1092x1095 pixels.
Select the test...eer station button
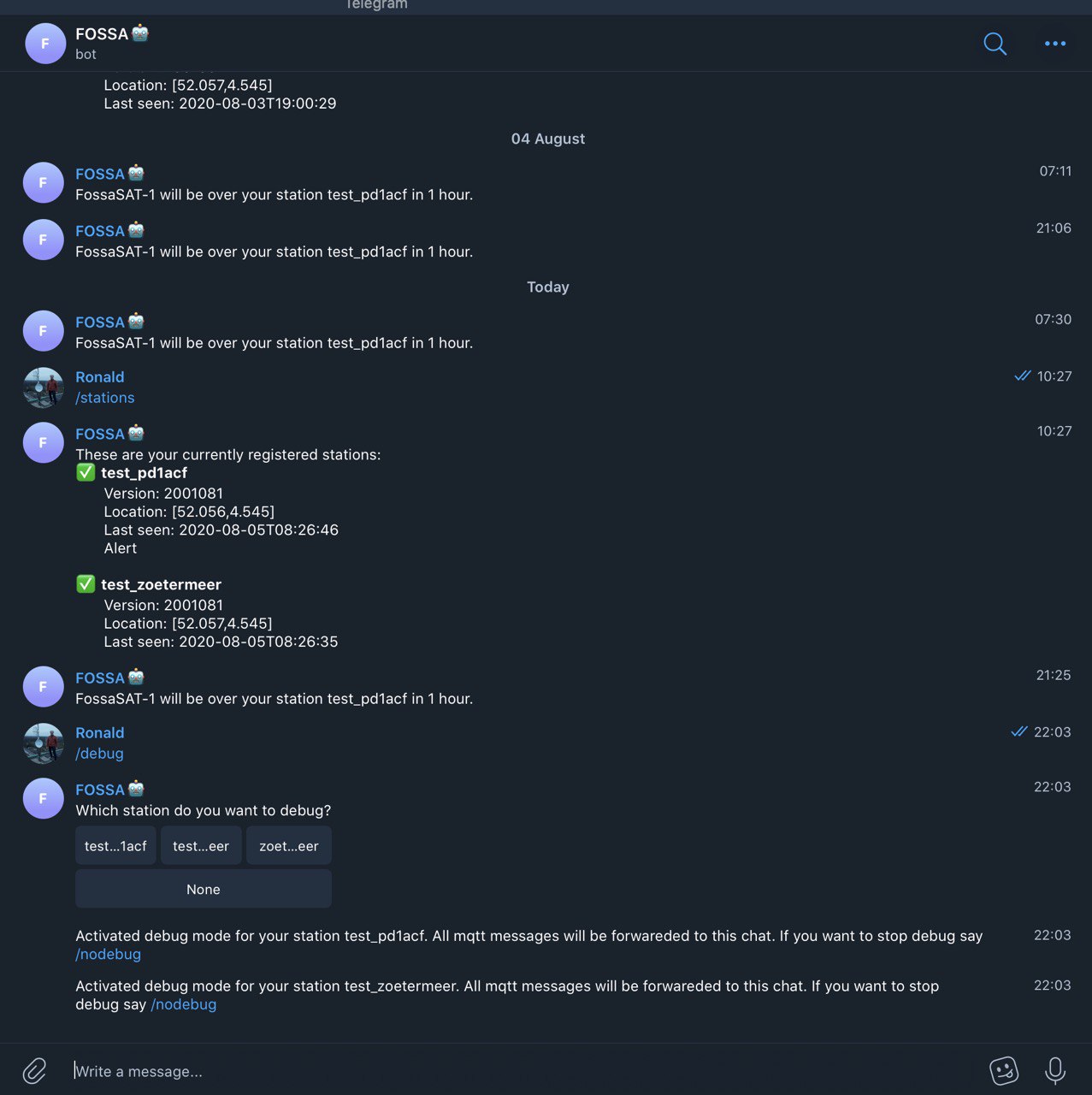(201, 846)
